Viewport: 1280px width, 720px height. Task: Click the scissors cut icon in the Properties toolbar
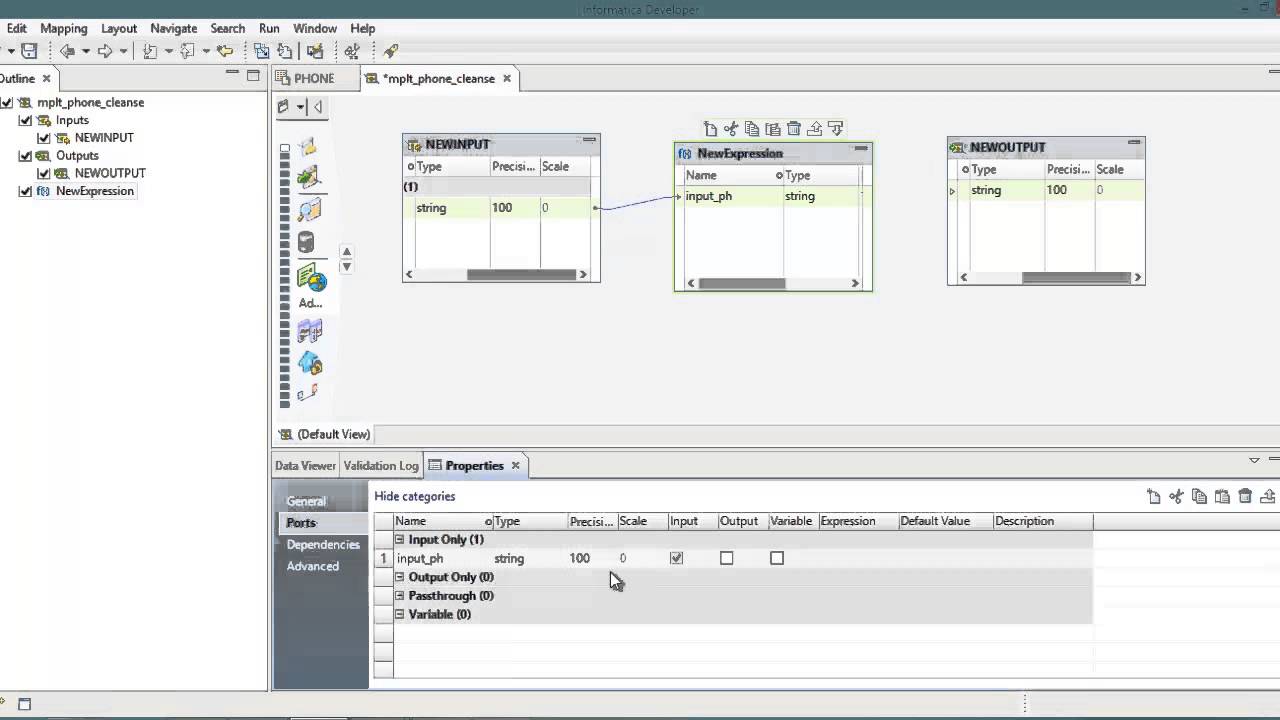pyautogui.click(x=1176, y=496)
